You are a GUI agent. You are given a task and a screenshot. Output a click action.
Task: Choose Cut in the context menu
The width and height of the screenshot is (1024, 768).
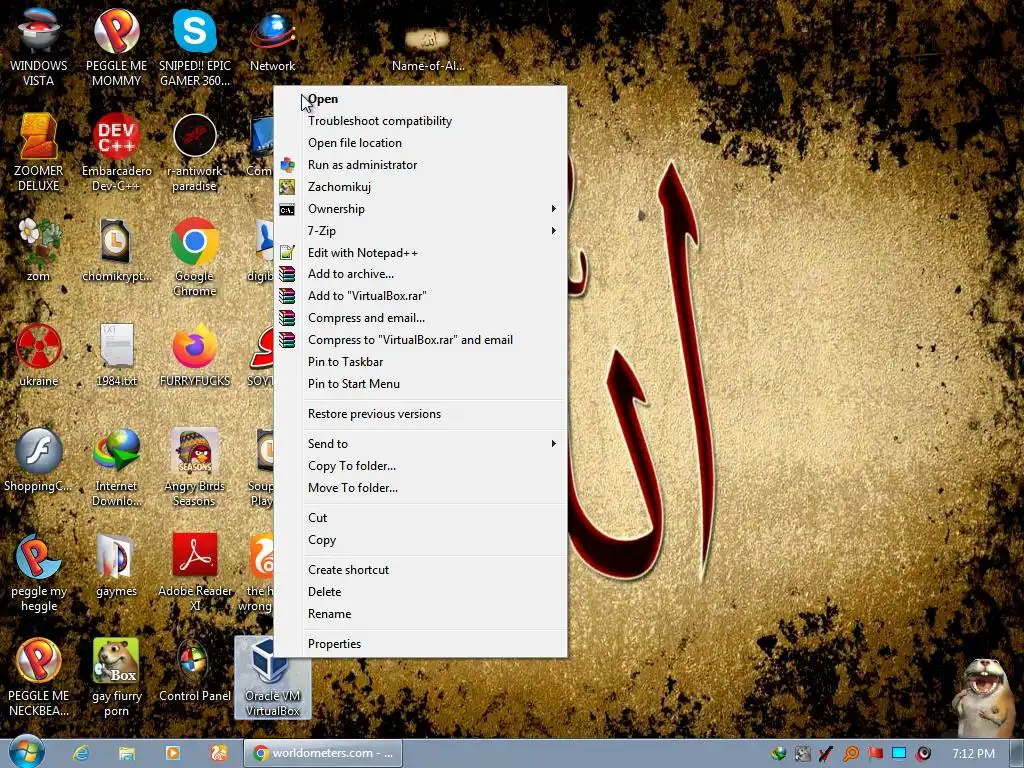421,518
